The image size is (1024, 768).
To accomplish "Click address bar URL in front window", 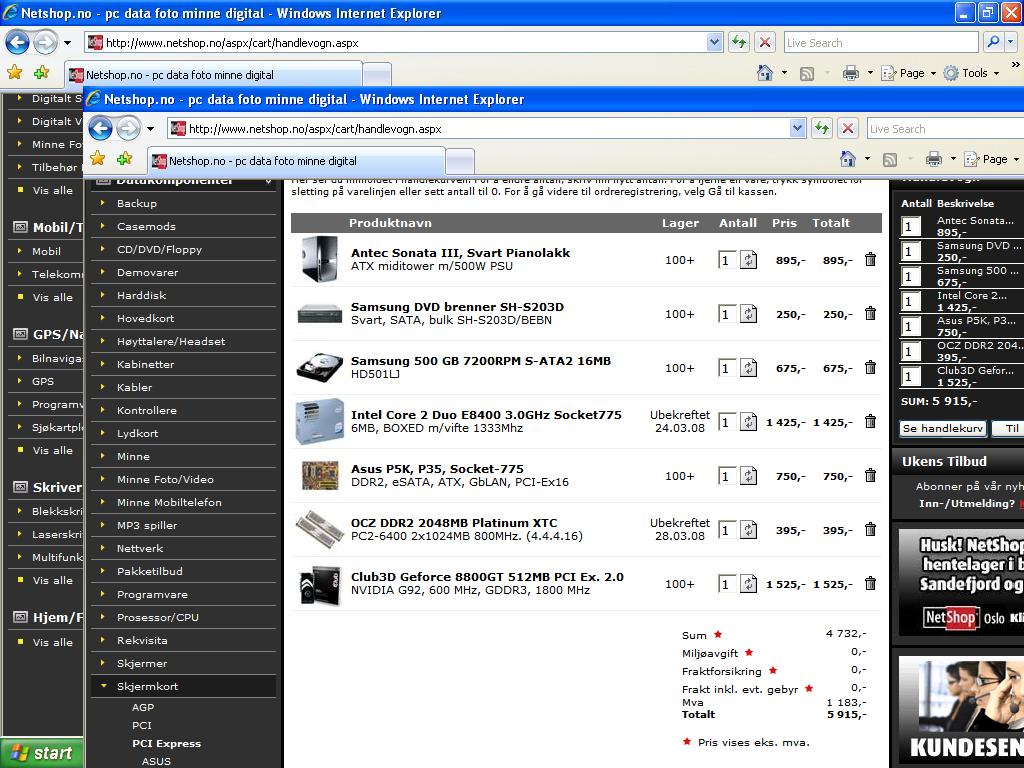I will (x=315, y=129).
